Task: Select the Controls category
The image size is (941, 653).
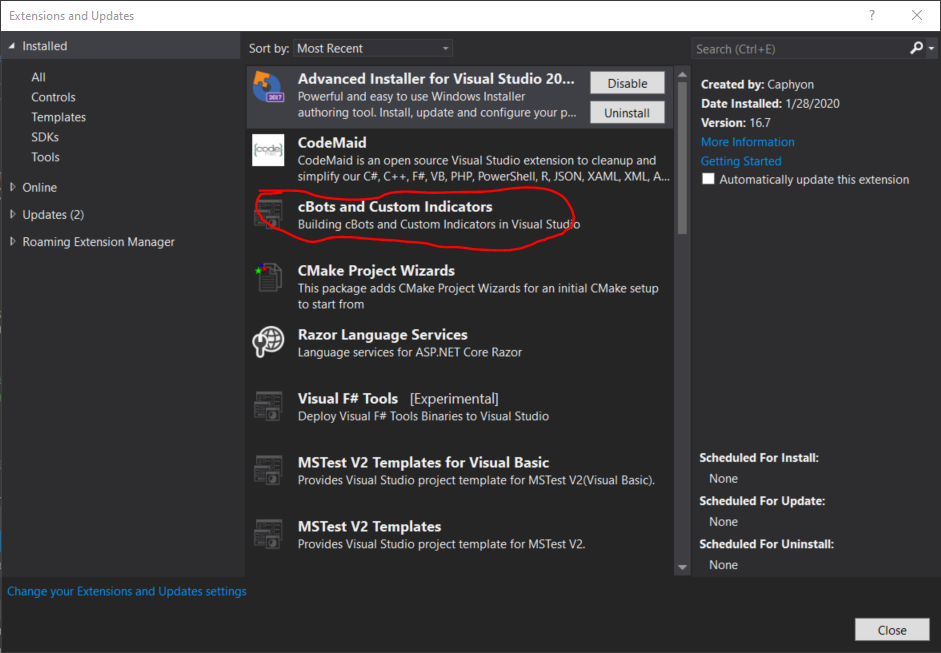Action: click(53, 97)
